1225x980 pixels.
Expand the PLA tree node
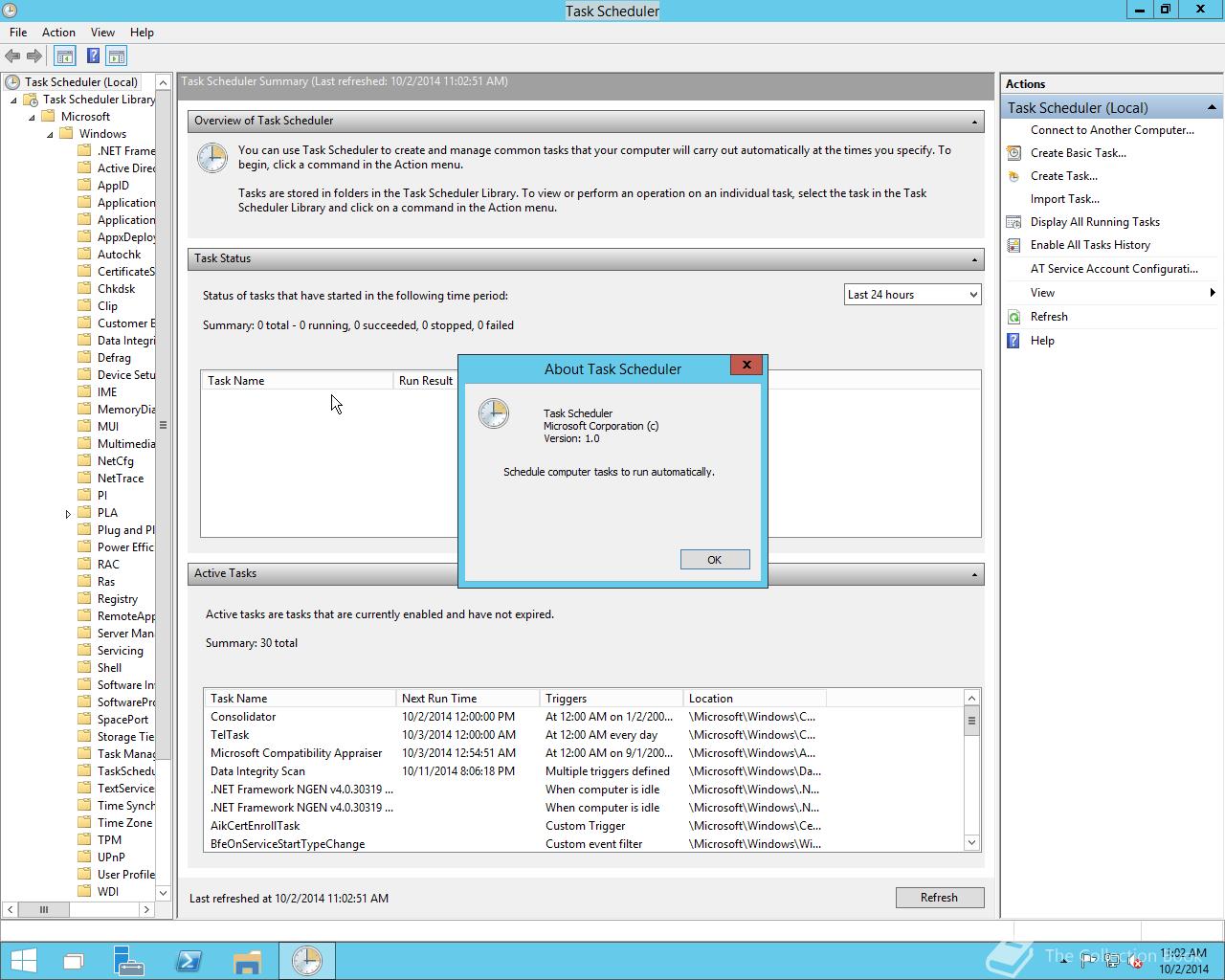68,514
